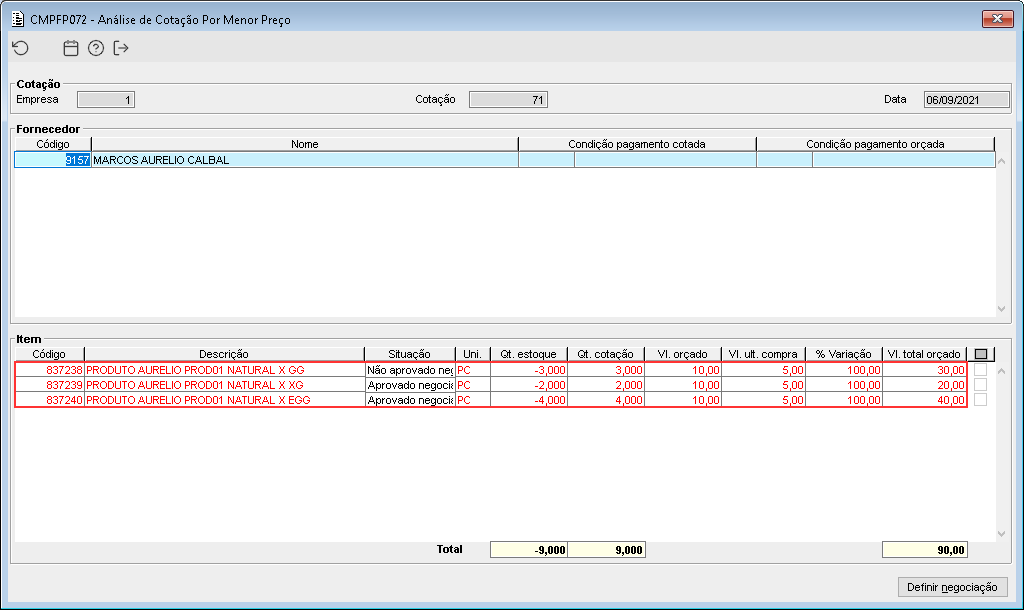
Task: Click the Data field showing 06/09/2021
Action: point(967,100)
